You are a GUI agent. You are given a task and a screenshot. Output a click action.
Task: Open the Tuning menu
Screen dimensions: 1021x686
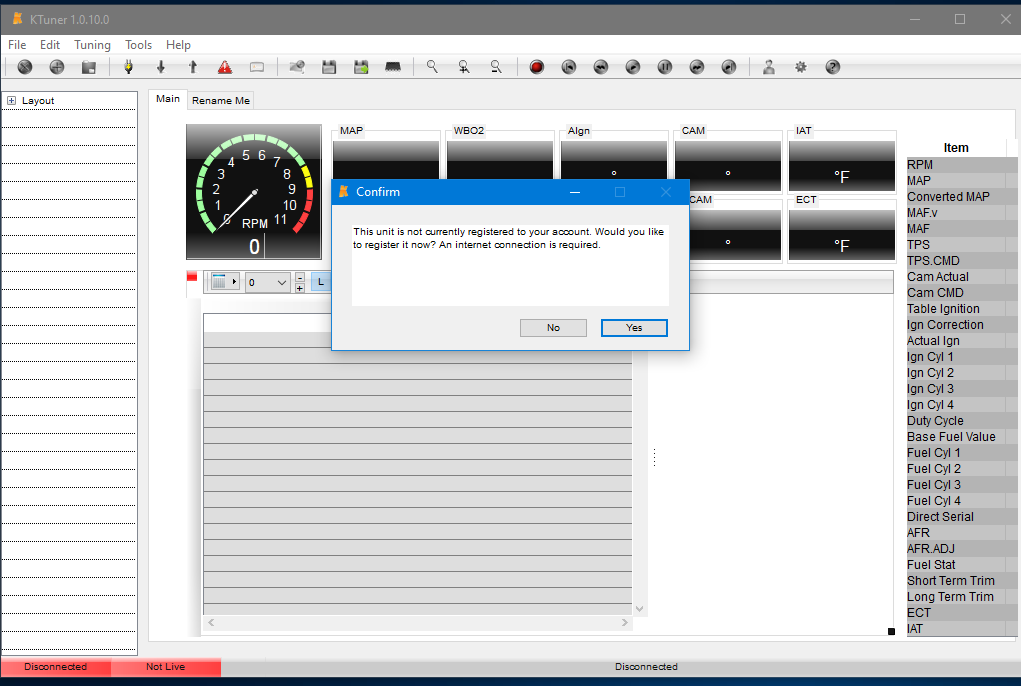point(92,45)
